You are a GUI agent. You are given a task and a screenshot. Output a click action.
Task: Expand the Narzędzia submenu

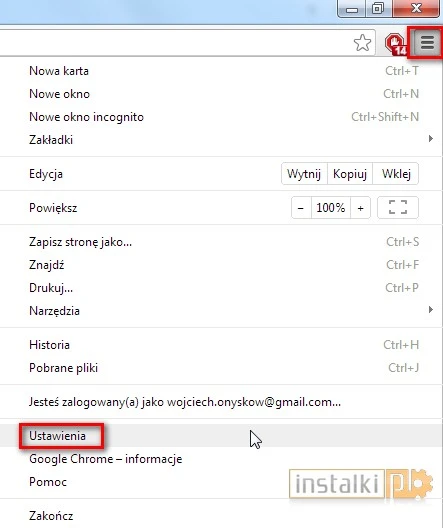coord(221,311)
